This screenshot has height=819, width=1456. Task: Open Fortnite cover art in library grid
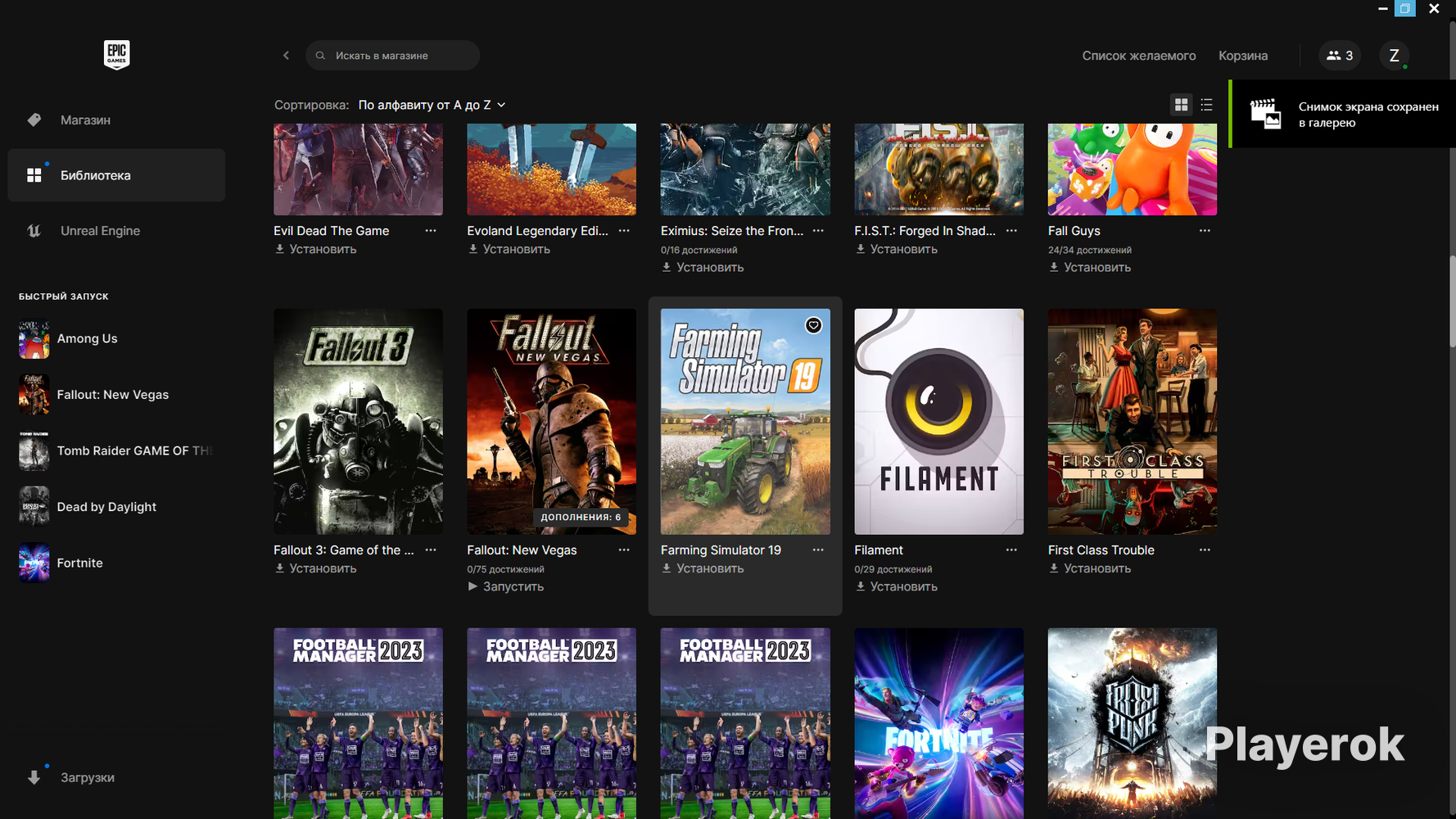click(938, 723)
